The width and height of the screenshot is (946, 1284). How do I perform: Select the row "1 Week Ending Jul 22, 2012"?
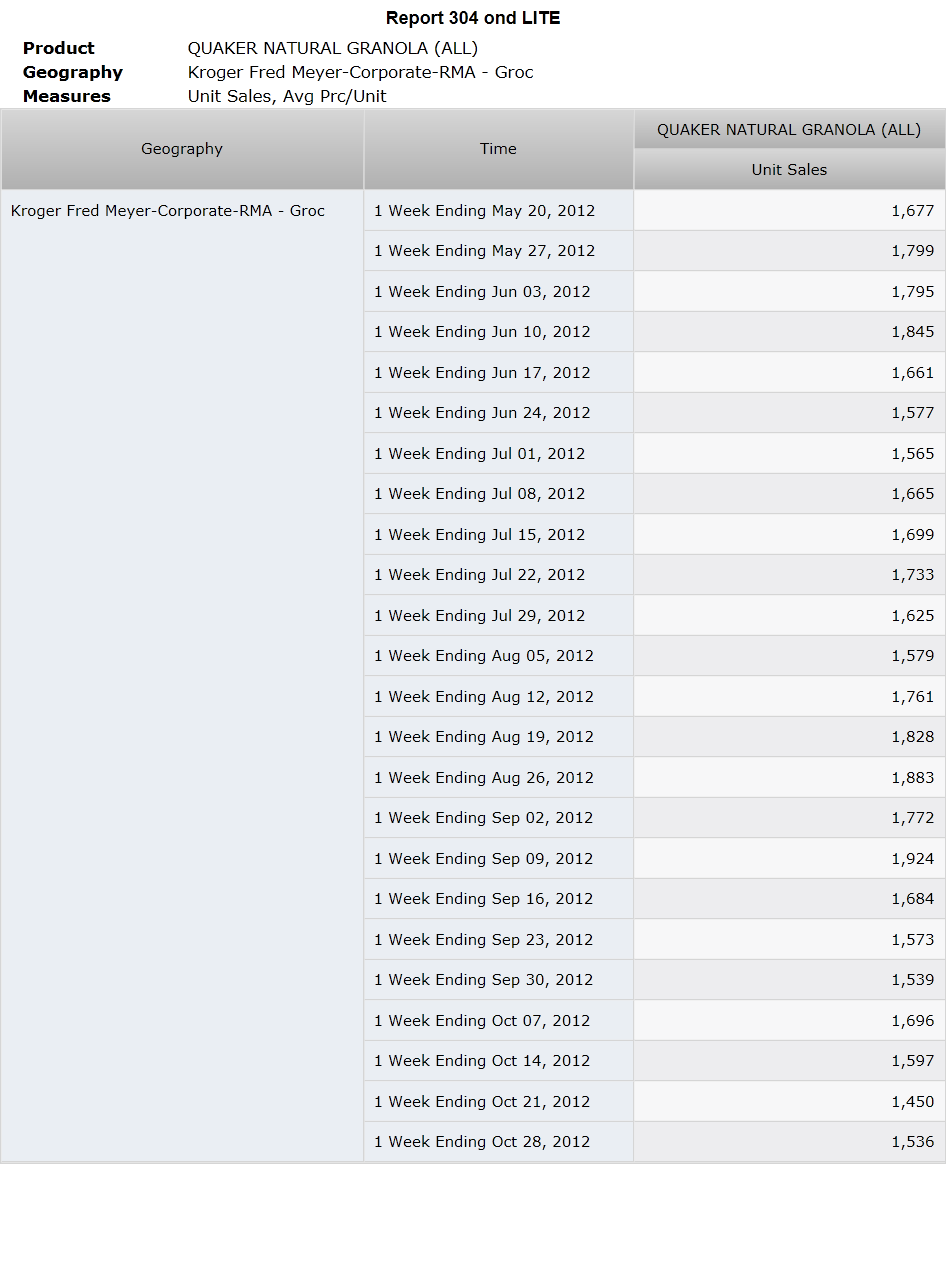498,575
